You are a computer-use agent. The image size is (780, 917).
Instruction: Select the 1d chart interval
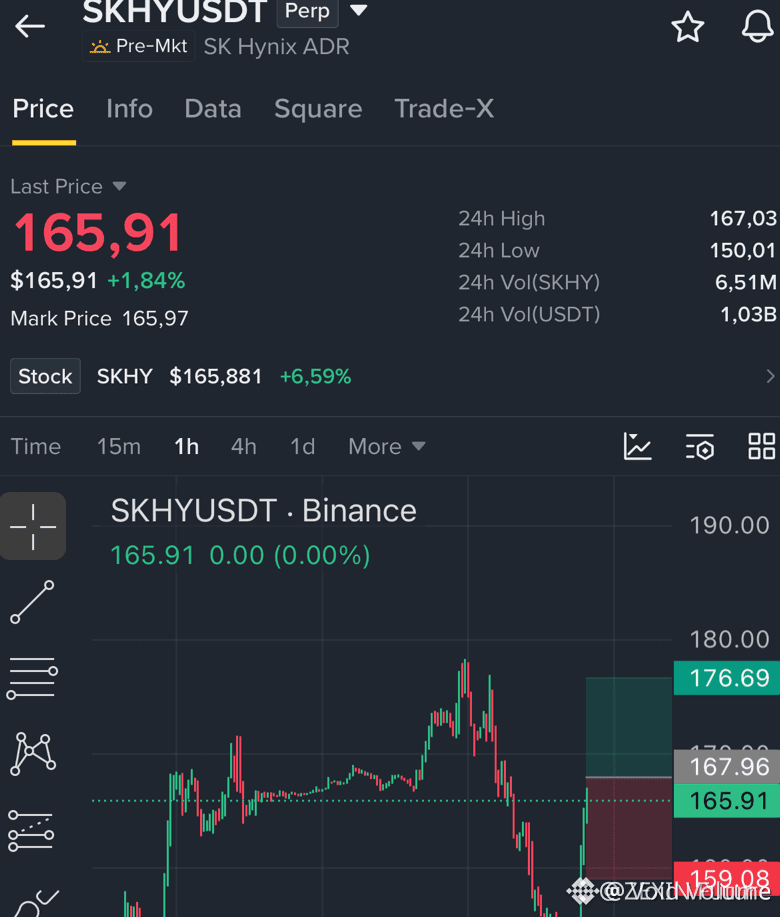pyautogui.click(x=302, y=446)
